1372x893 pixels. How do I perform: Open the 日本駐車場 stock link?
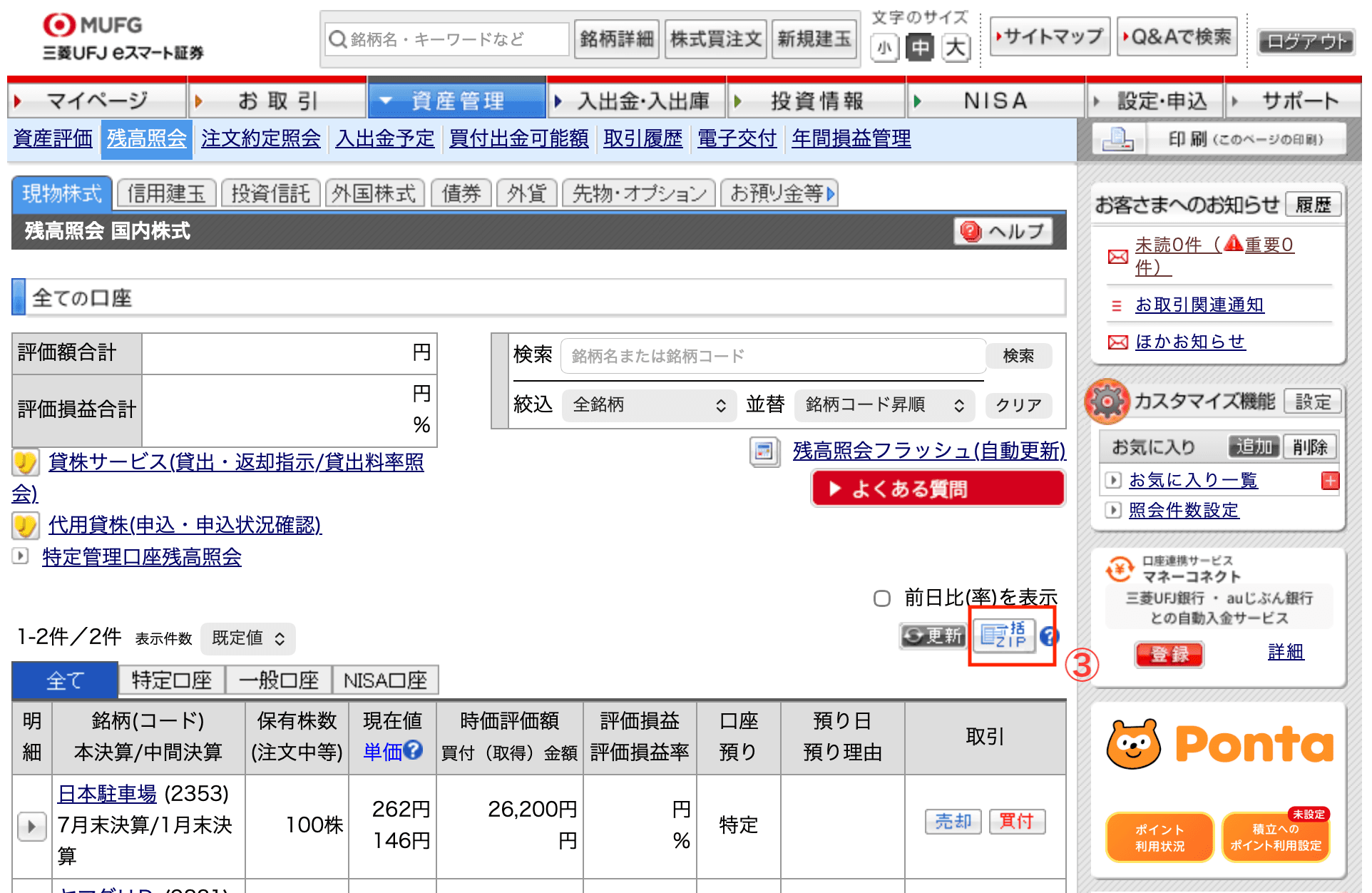pyautogui.click(x=107, y=794)
